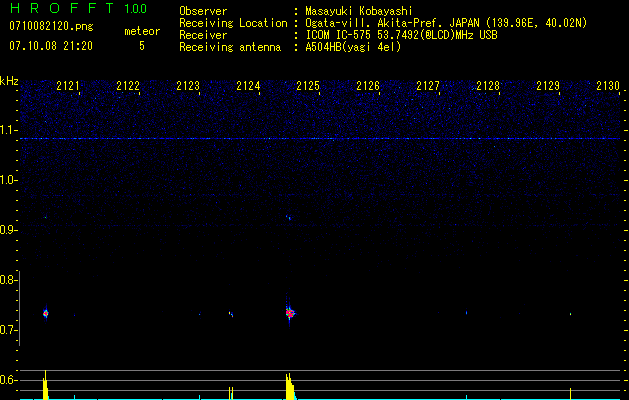
Task: Select the Ogata-vill. Akita-Pref. JAPAN location text
Action: click(446, 23)
